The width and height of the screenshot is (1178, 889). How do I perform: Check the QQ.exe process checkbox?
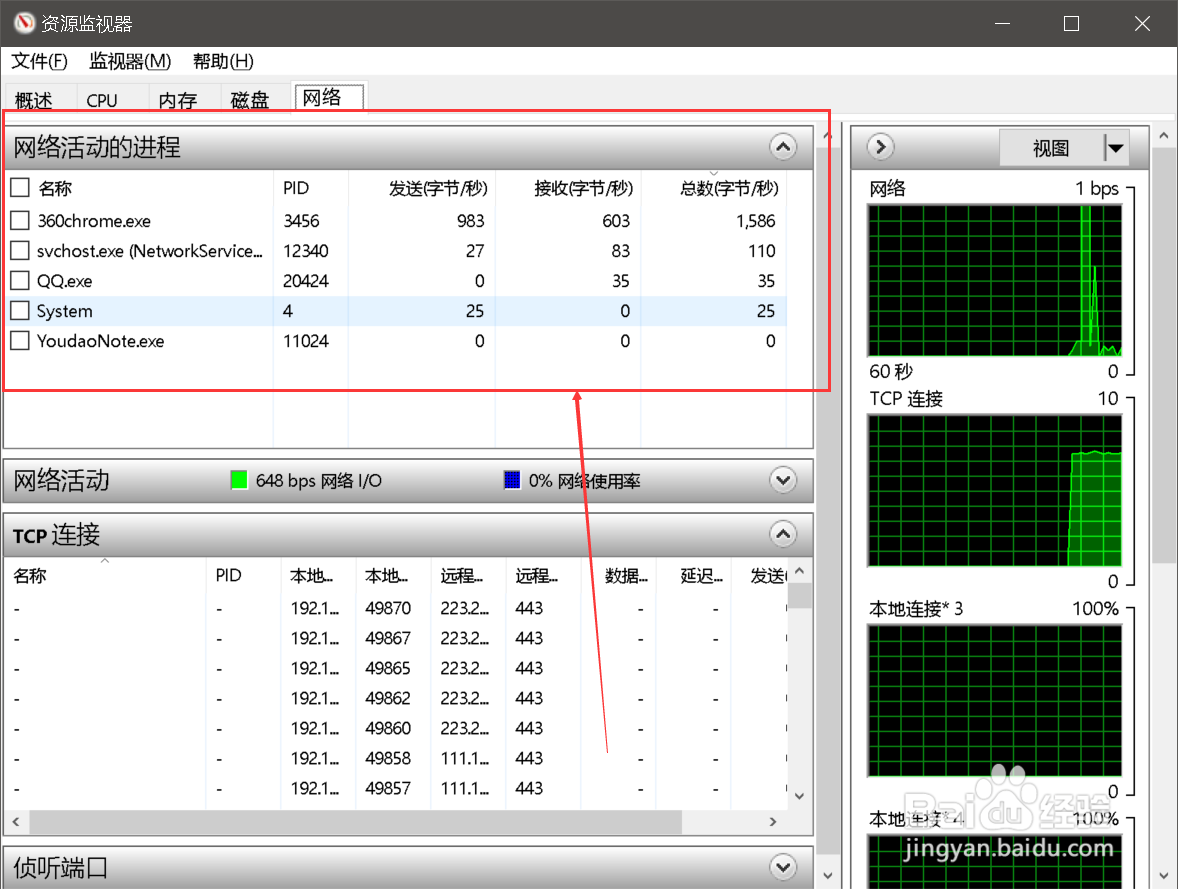click(20, 280)
